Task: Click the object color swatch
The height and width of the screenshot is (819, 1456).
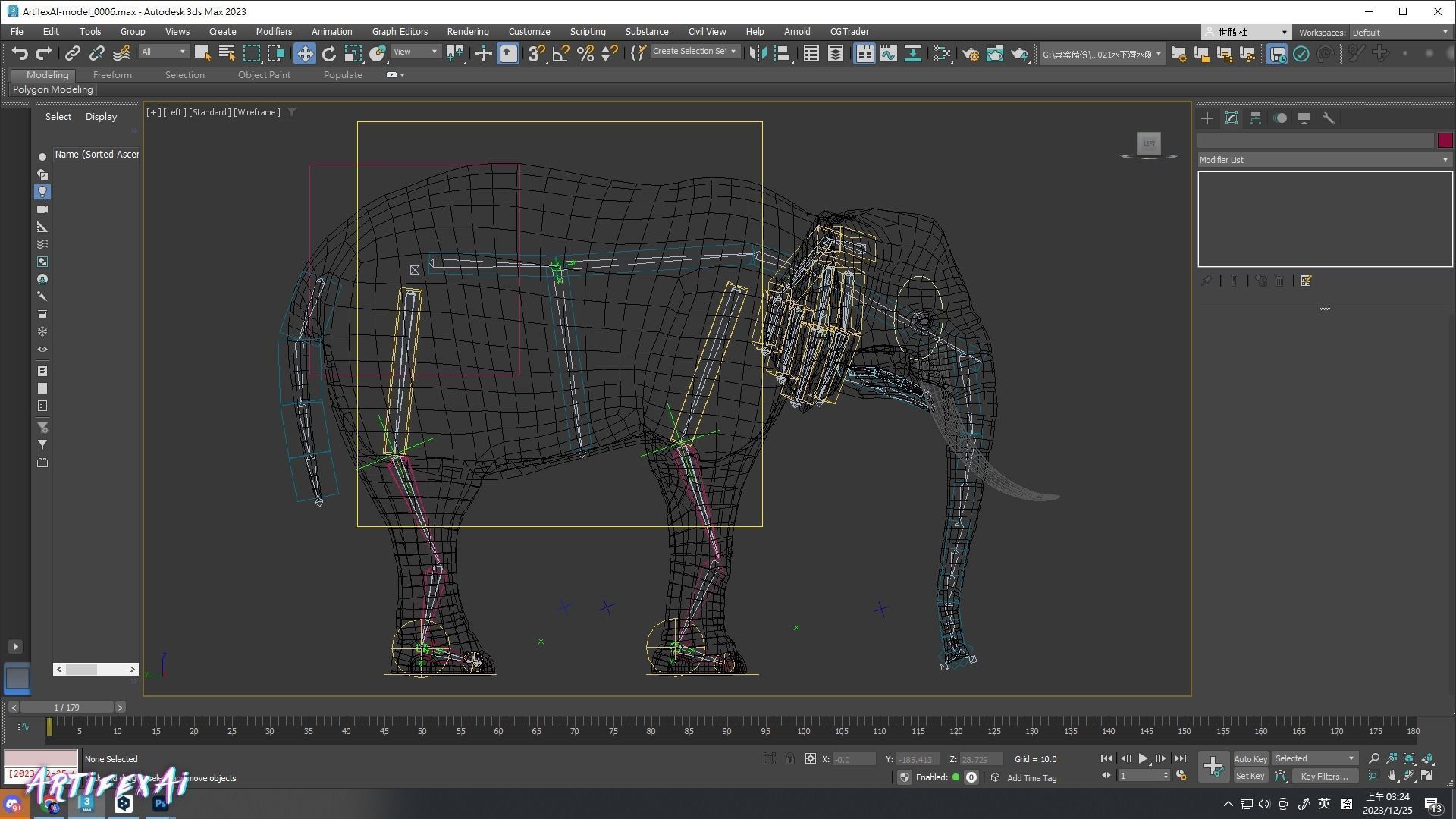Action: coord(1445,140)
